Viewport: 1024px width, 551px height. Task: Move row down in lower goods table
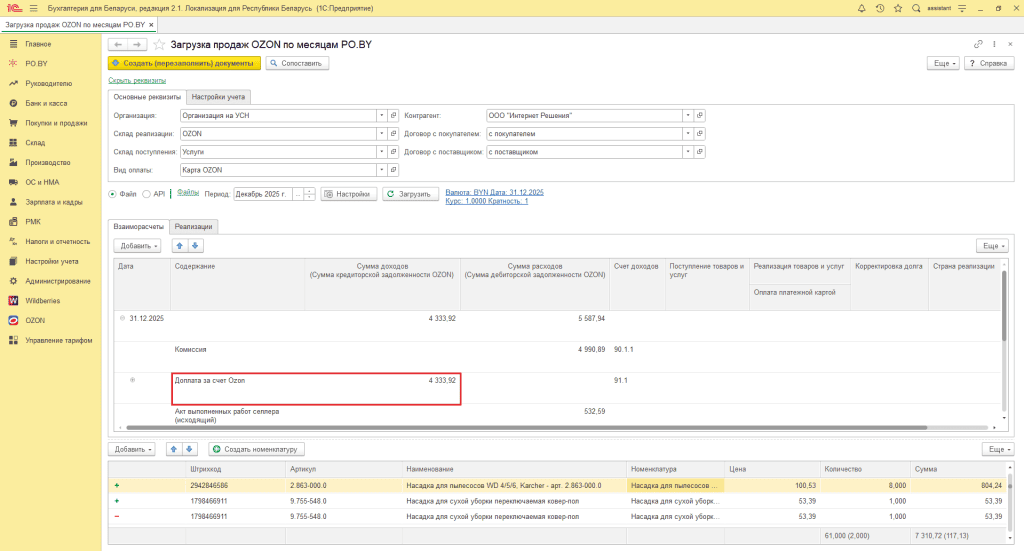pyautogui.click(x=189, y=449)
